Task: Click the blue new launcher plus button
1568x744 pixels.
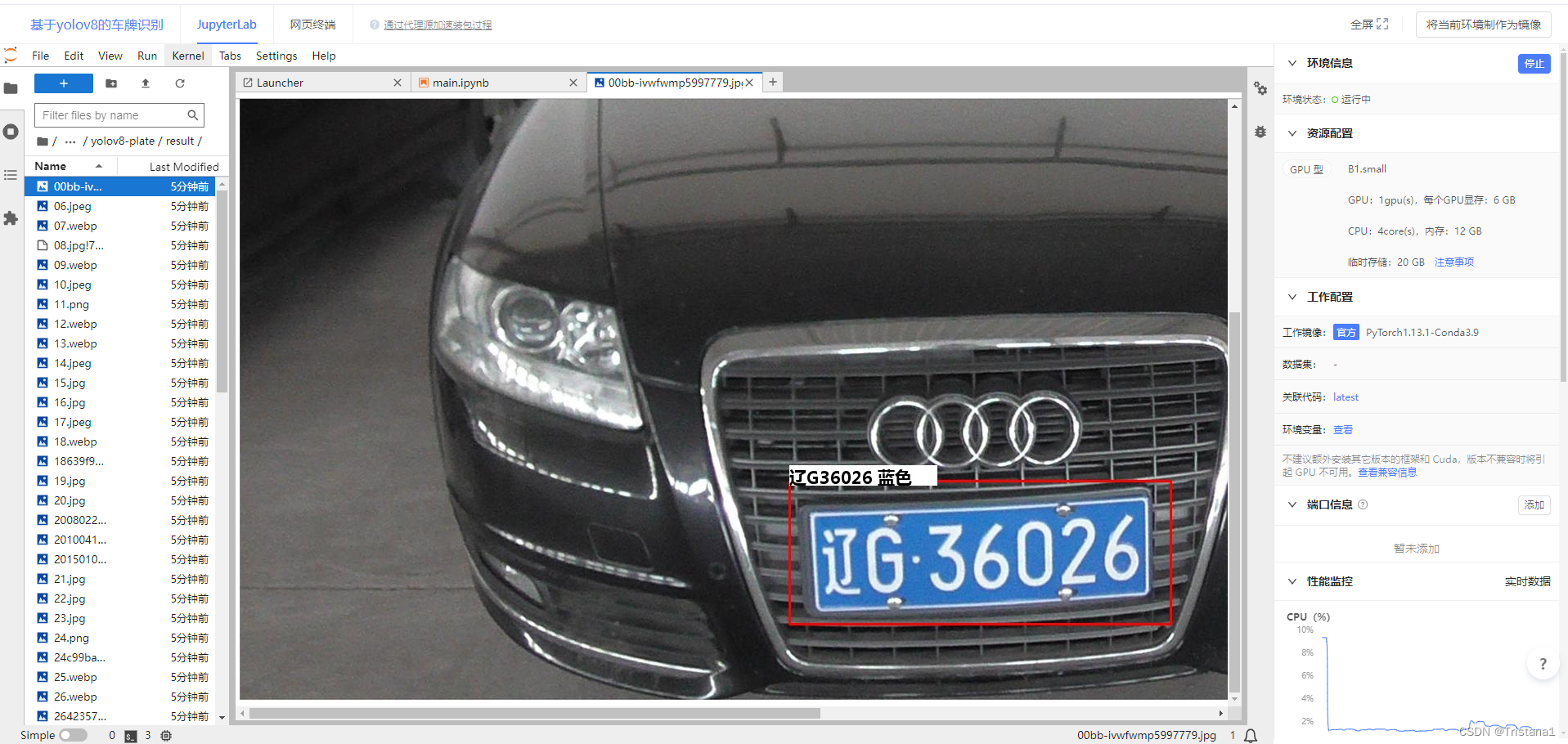Action: pos(64,83)
